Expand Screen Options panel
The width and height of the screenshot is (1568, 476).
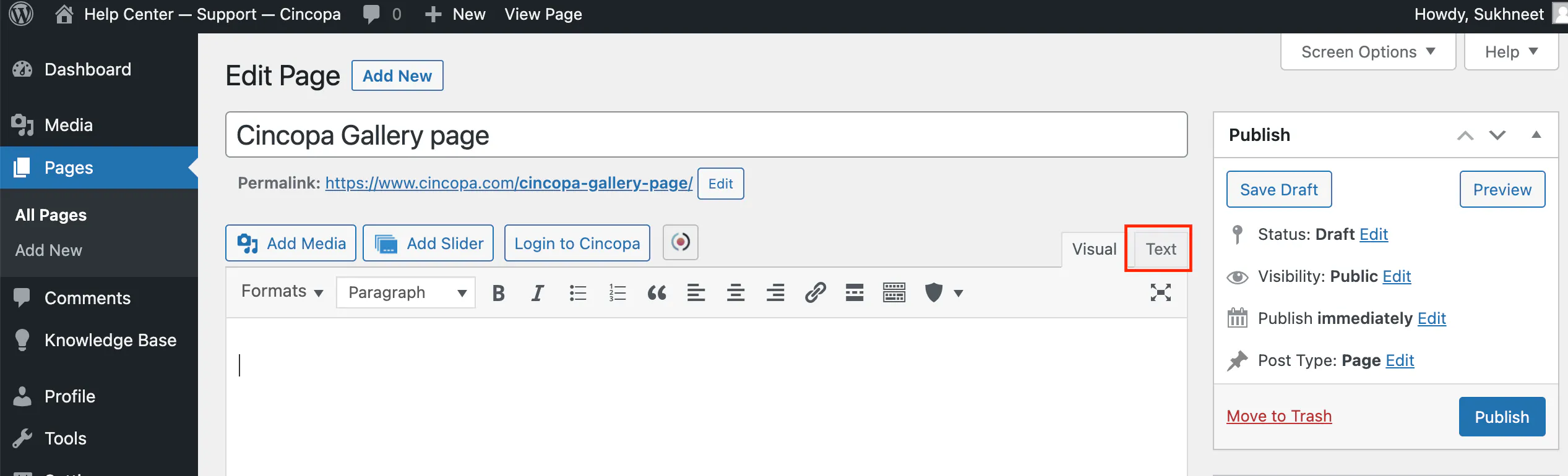1368,52
